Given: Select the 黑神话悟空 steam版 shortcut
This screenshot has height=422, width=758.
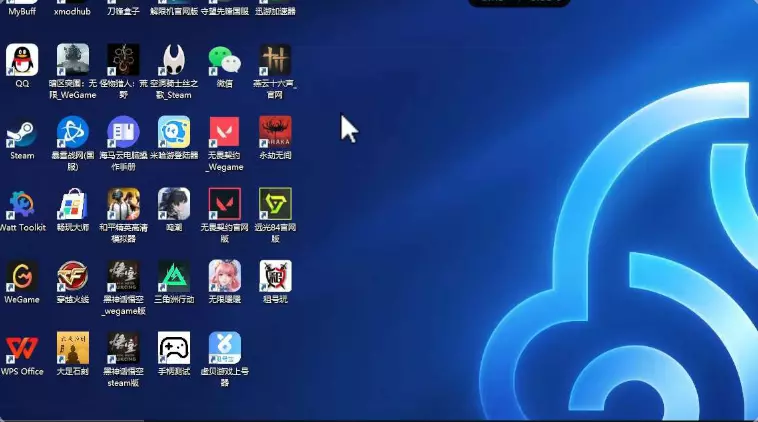Looking at the screenshot, I should [x=123, y=348].
